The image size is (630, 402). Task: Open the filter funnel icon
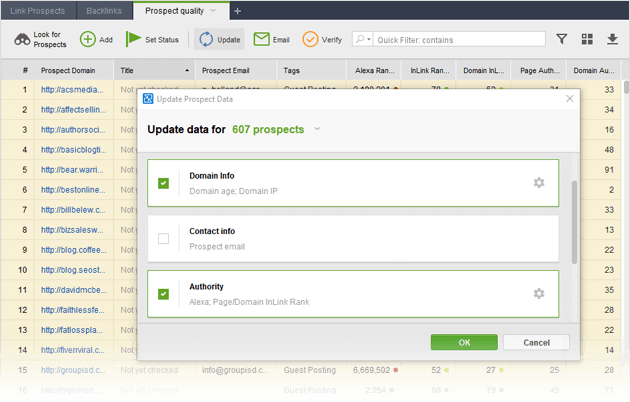click(562, 40)
